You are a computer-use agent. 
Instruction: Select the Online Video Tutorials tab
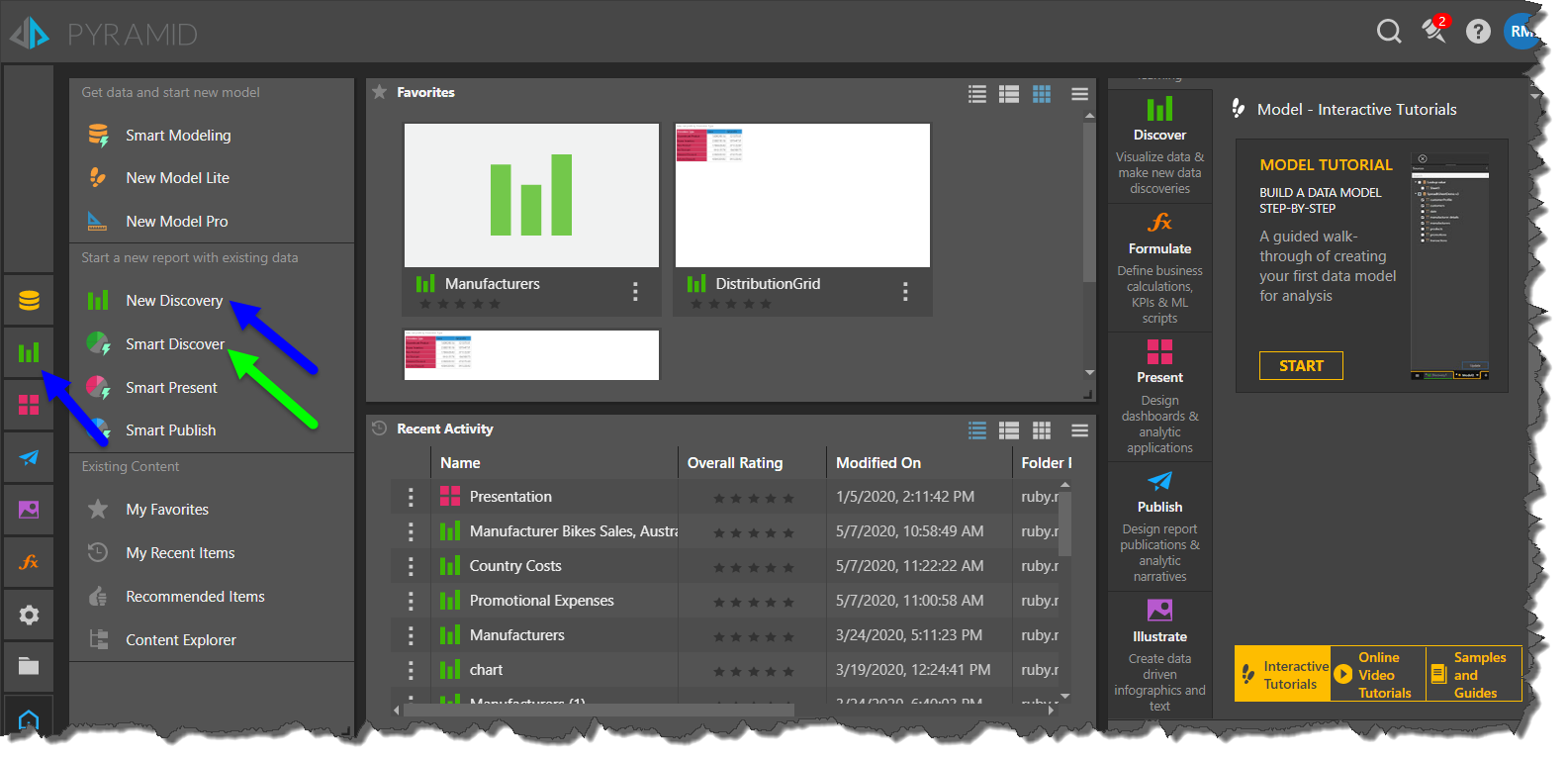coord(1378,675)
